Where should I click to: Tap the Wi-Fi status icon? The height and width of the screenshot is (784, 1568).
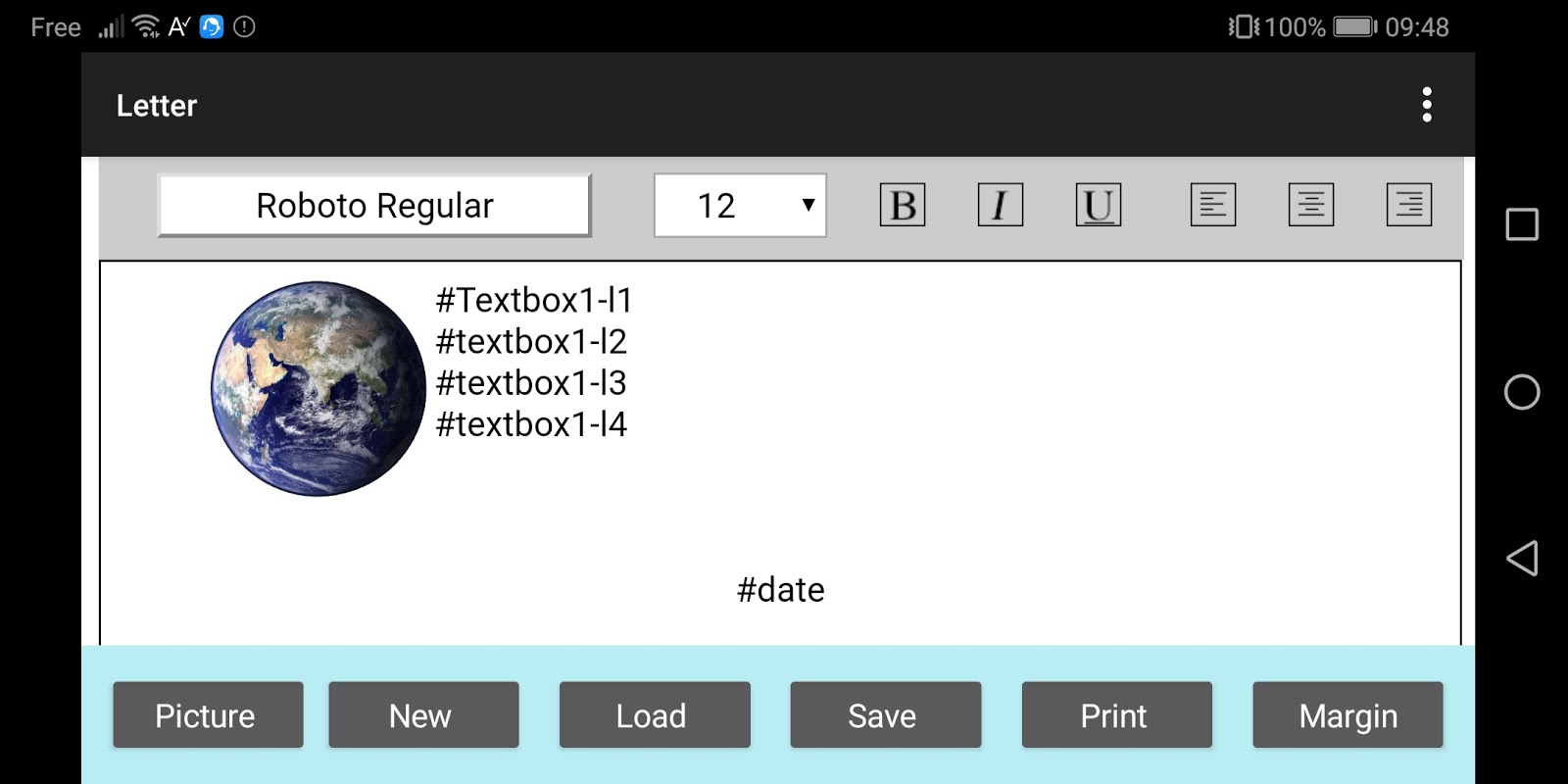pyautogui.click(x=146, y=26)
